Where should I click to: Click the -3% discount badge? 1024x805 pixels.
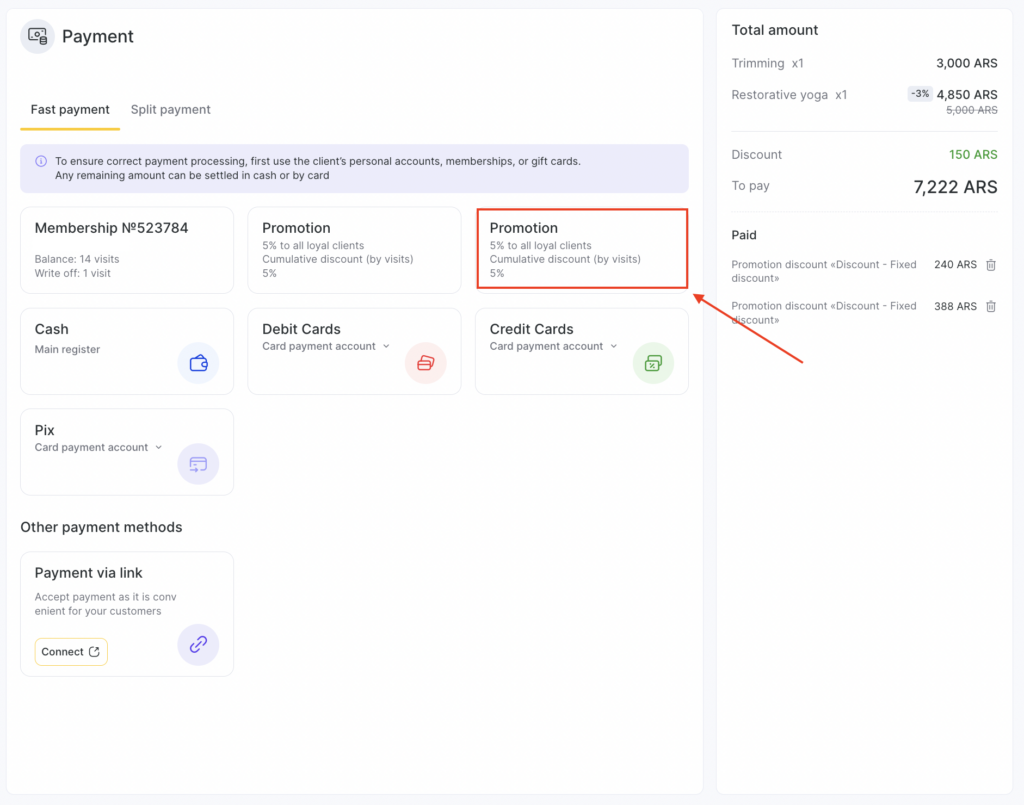[919, 94]
